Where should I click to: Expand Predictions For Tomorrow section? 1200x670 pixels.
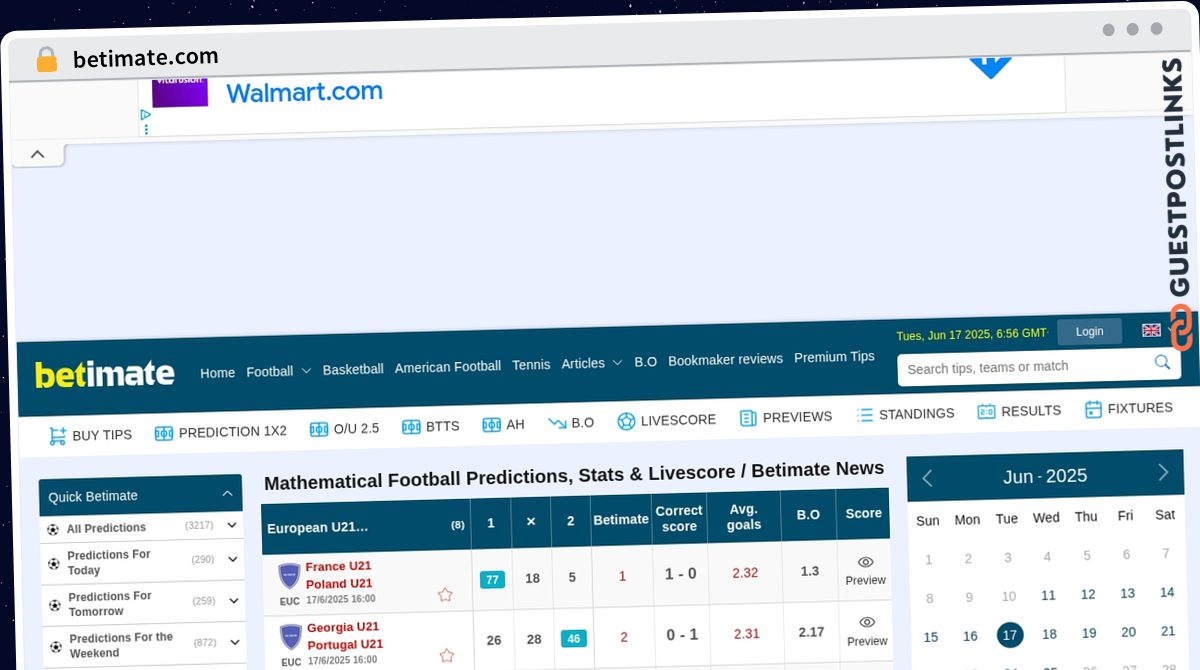pos(232,600)
